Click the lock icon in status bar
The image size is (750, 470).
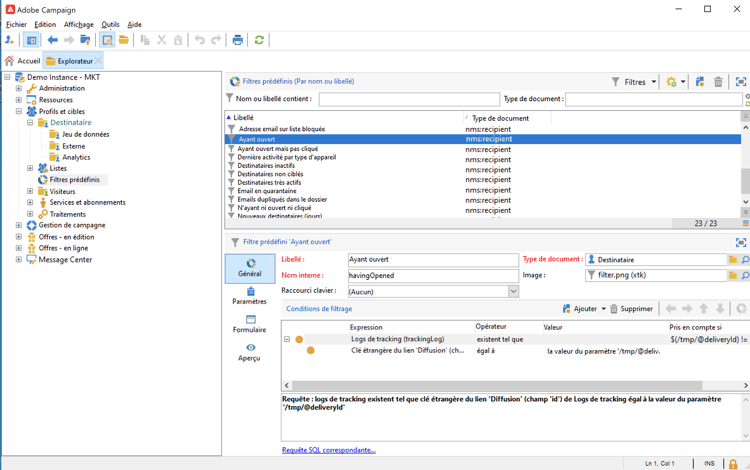[x=733, y=463]
